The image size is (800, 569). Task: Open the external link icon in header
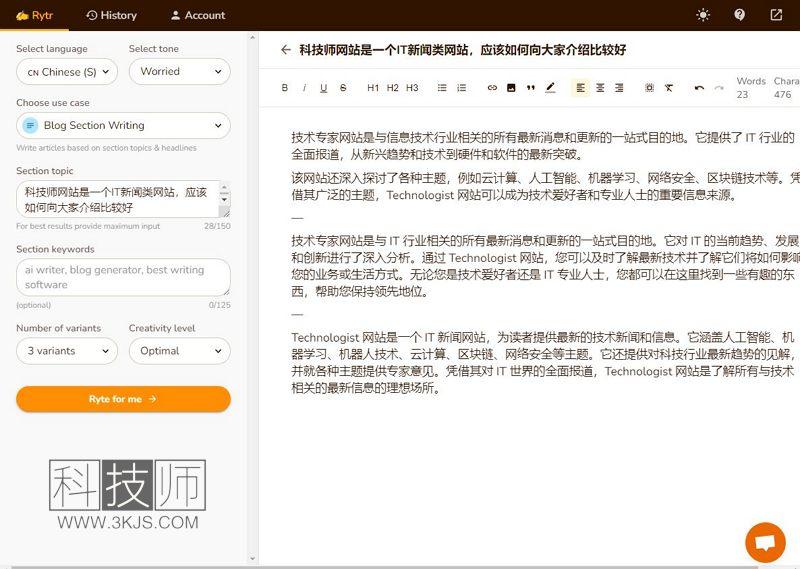coord(776,15)
